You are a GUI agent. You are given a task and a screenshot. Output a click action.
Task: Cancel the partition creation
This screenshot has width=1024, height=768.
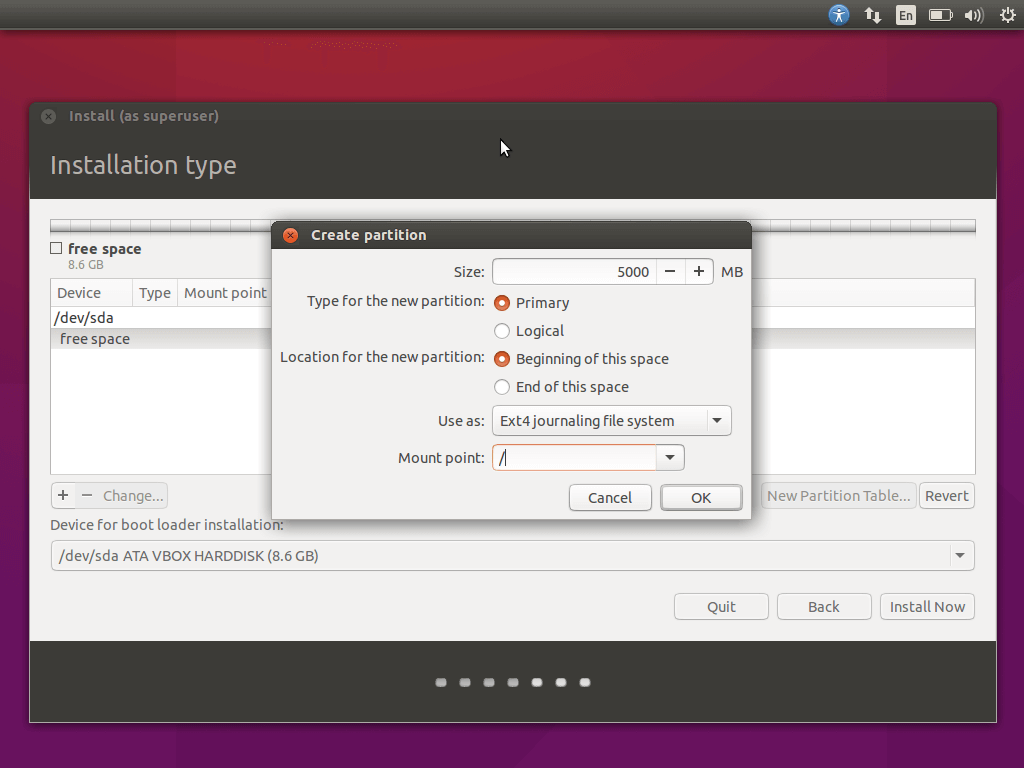click(610, 497)
